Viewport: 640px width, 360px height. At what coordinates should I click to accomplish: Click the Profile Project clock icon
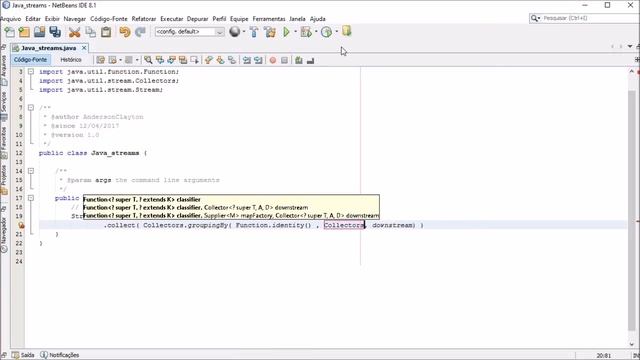(x=326, y=32)
